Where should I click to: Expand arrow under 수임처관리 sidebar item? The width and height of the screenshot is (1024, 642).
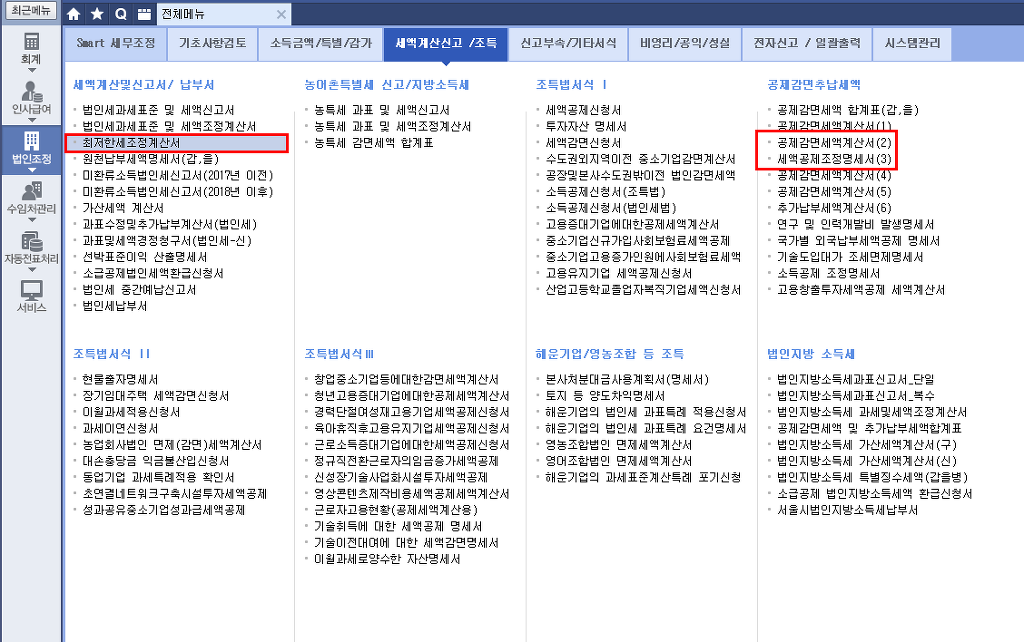[x=31, y=219]
